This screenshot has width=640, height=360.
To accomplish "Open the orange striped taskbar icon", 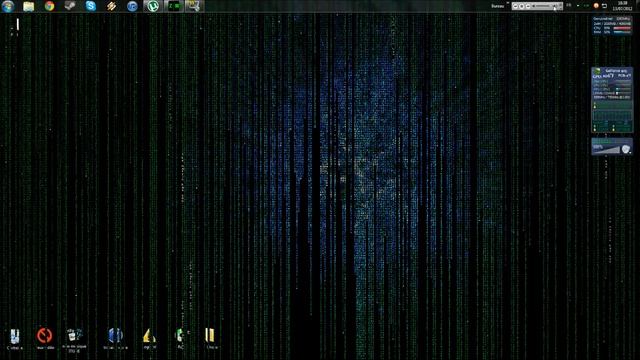I will (111, 6).
